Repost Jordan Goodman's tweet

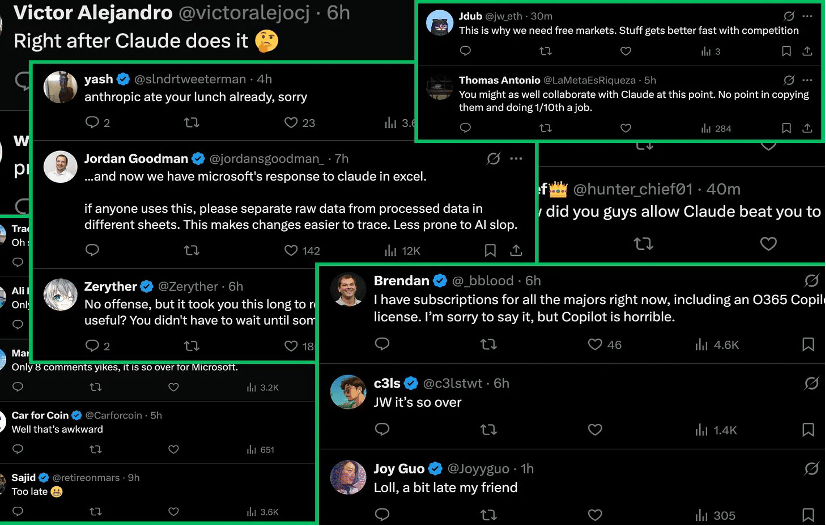click(192, 251)
